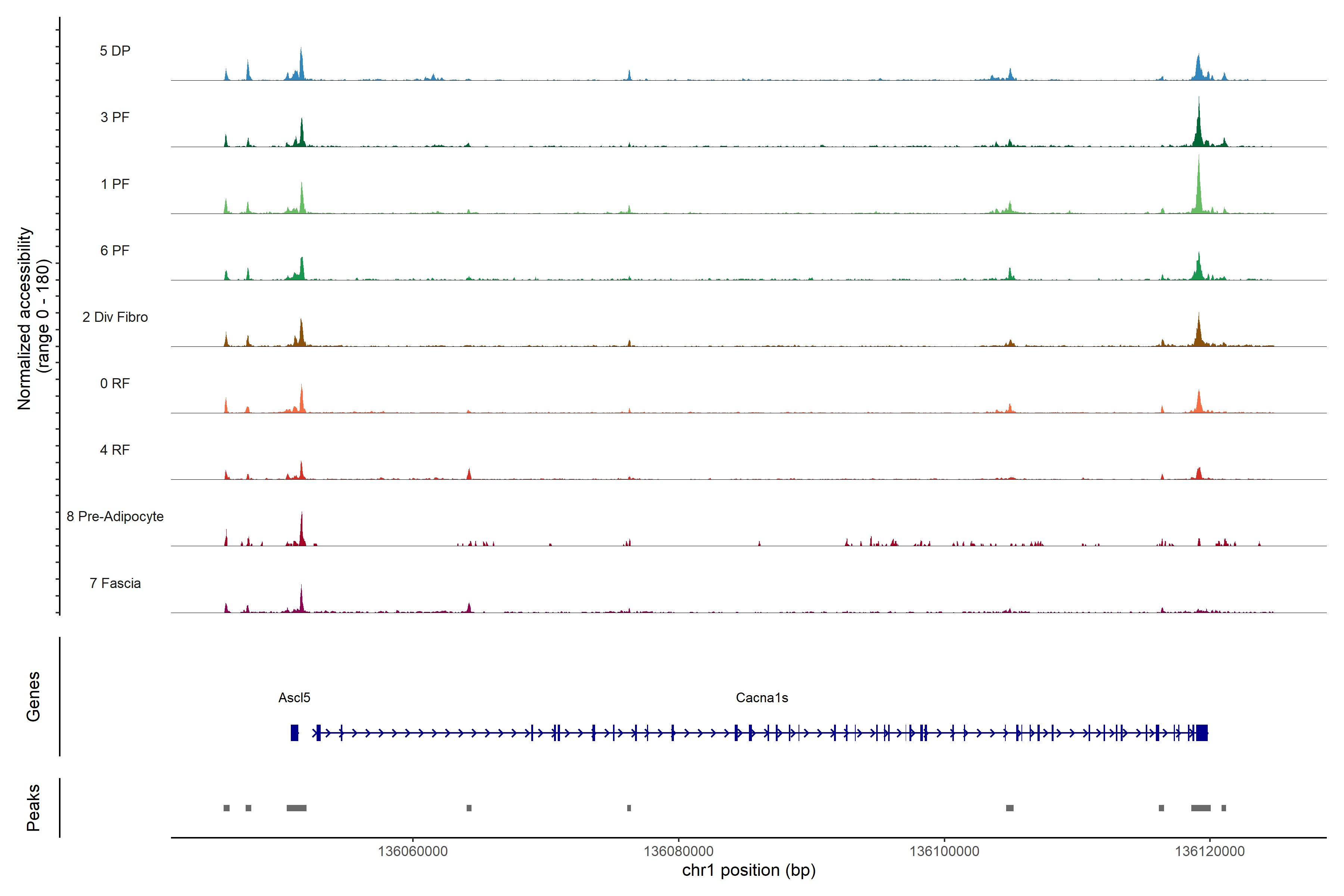Click the tallest light green 1 PF peak
The height and width of the screenshot is (896, 1344).
click(1199, 189)
